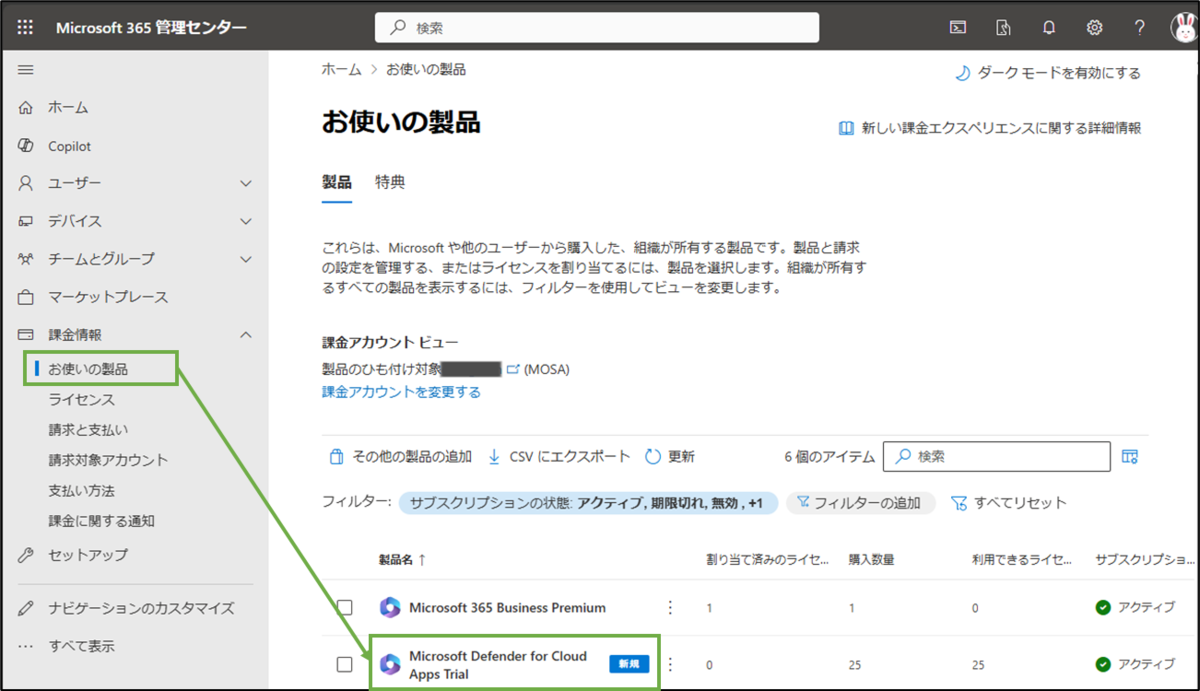Image resolution: width=1200 pixels, height=691 pixels.
Task: Click the 6 個のアイテム count text
Action: pyautogui.click(x=829, y=456)
